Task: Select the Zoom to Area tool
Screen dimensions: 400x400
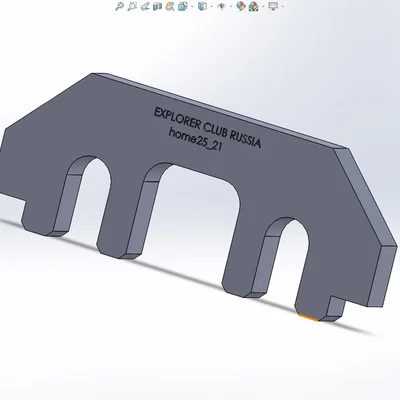Action: click(132, 6)
